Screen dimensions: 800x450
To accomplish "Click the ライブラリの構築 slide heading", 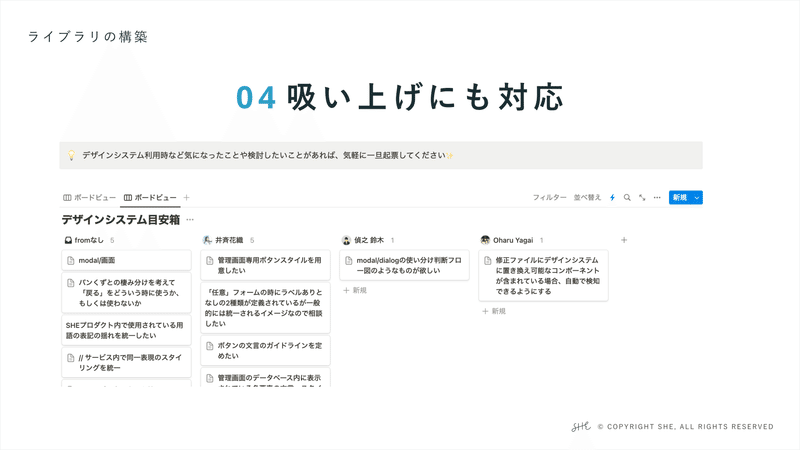I will pyautogui.click(x=88, y=37).
